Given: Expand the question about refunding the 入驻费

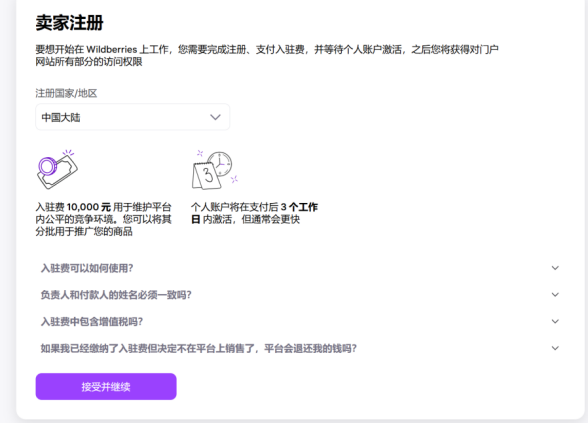Looking at the screenshot, I should (300, 348).
